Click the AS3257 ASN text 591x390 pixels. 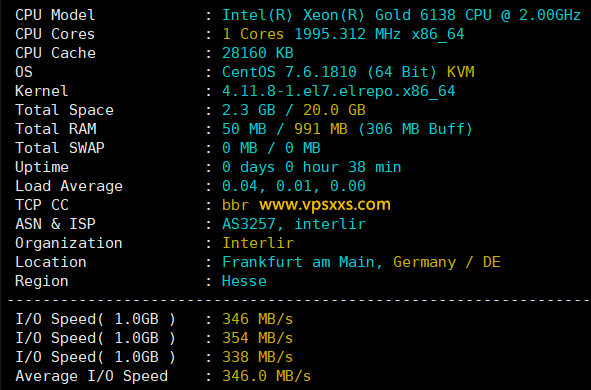pyautogui.click(x=249, y=224)
